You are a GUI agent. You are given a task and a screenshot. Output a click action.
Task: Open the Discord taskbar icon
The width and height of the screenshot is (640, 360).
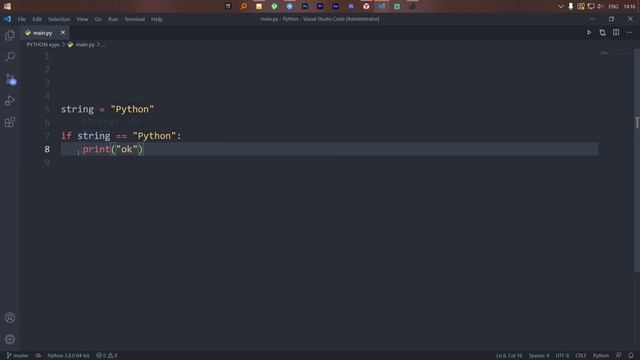point(351,6)
